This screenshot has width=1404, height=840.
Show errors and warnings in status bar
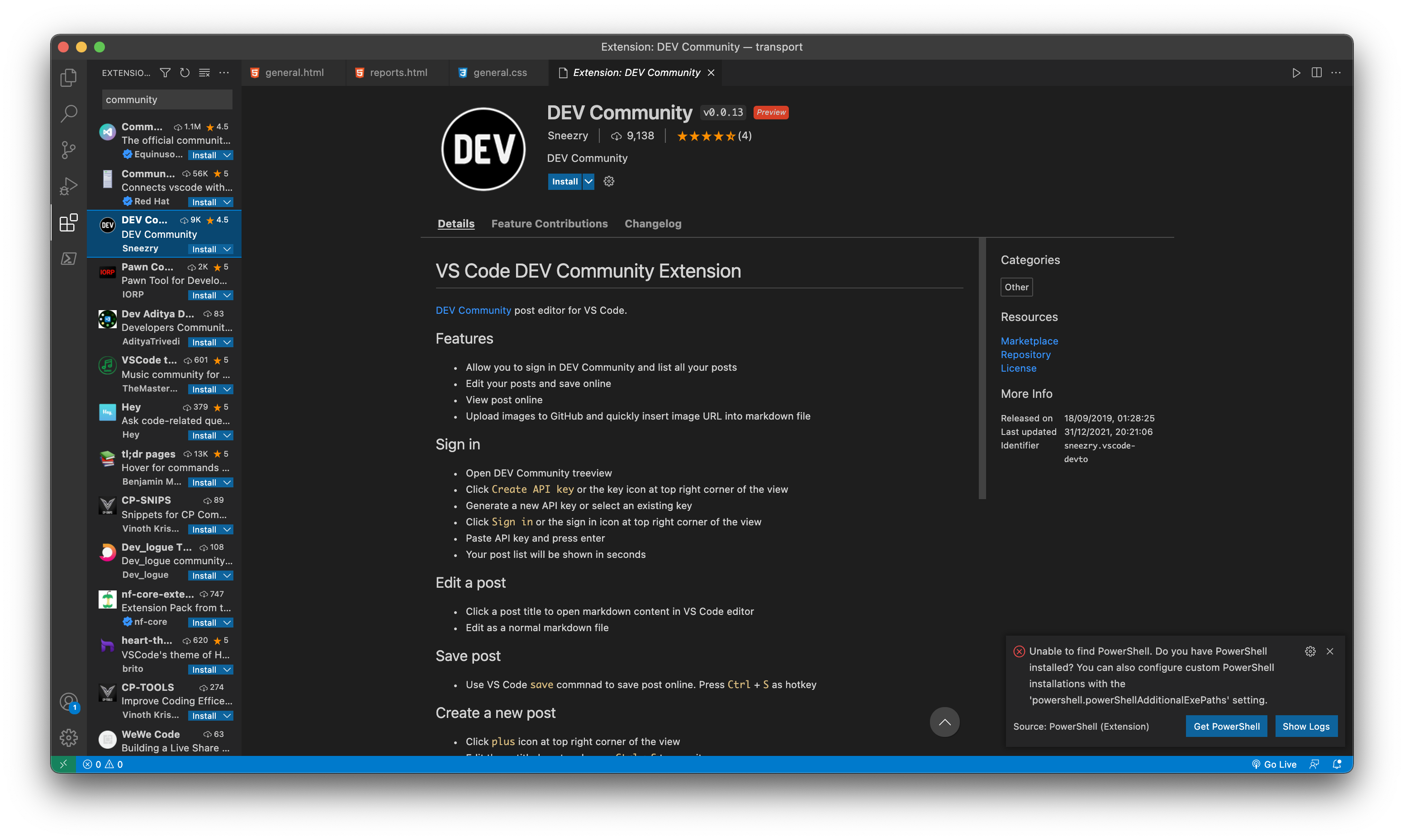(x=103, y=764)
